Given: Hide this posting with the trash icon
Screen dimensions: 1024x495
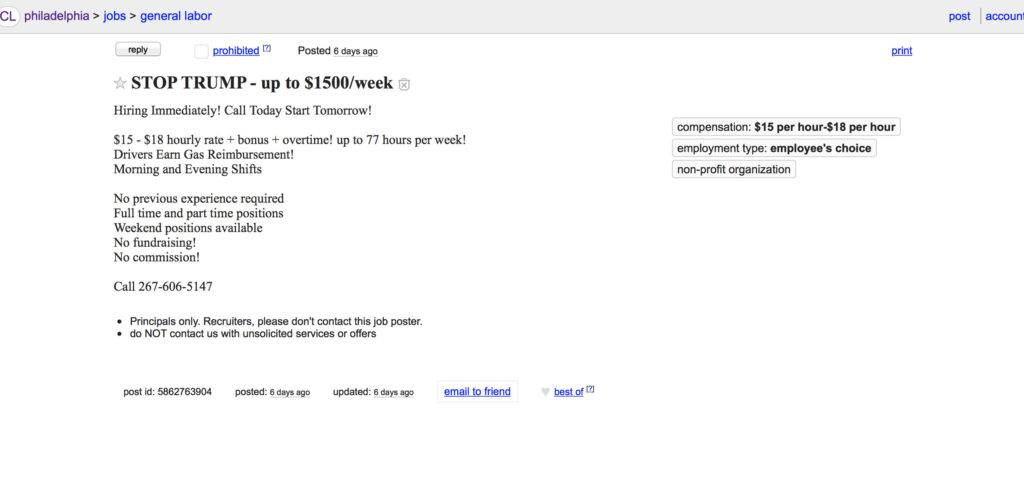Looking at the screenshot, I should click(x=404, y=84).
